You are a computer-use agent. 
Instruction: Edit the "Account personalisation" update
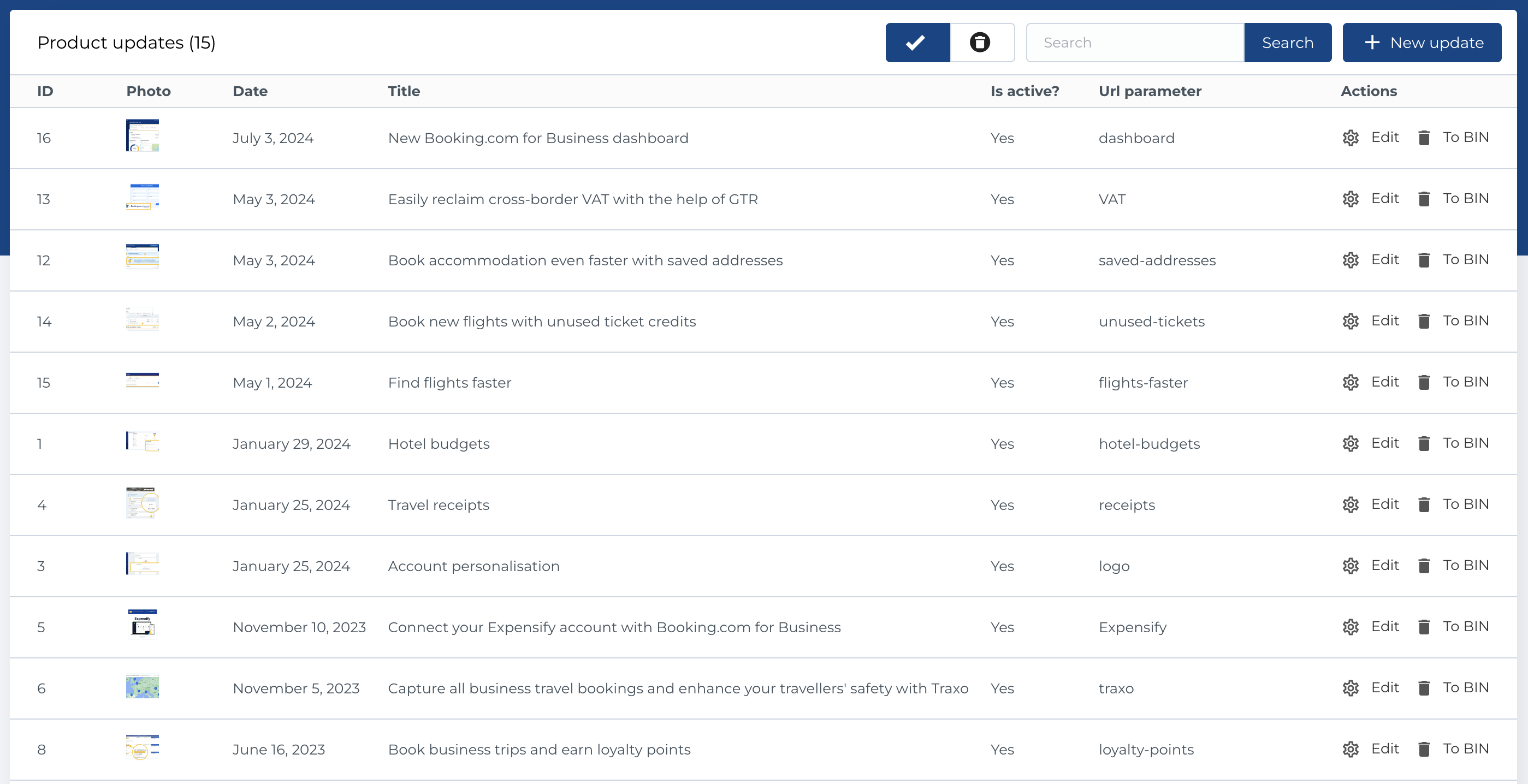[1385, 566]
